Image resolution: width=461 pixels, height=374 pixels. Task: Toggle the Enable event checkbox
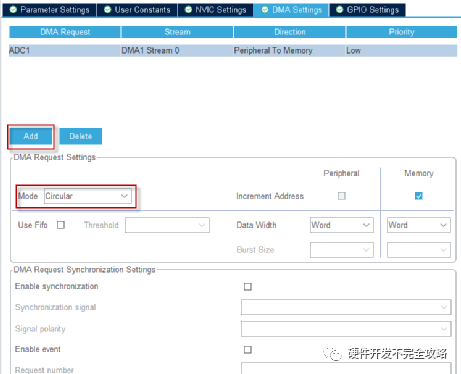(x=248, y=350)
